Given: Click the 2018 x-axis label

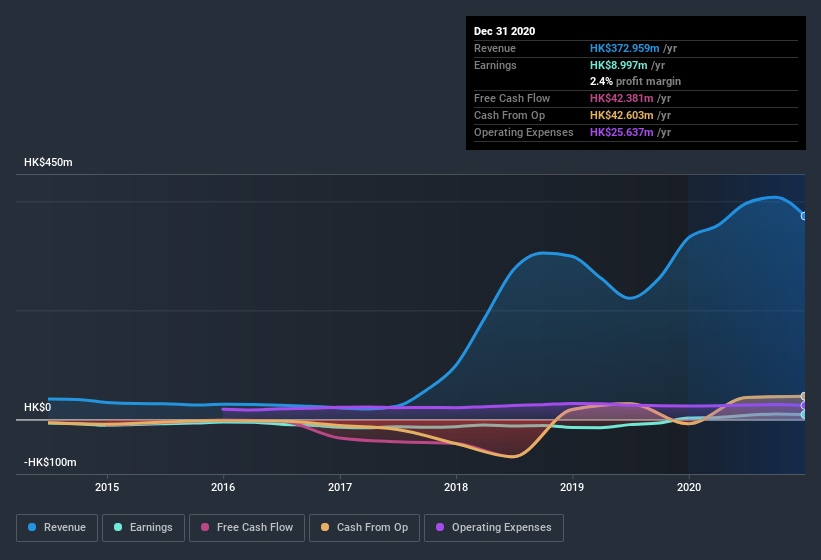Looking at the screenshot, I should (x=456, y=487).
